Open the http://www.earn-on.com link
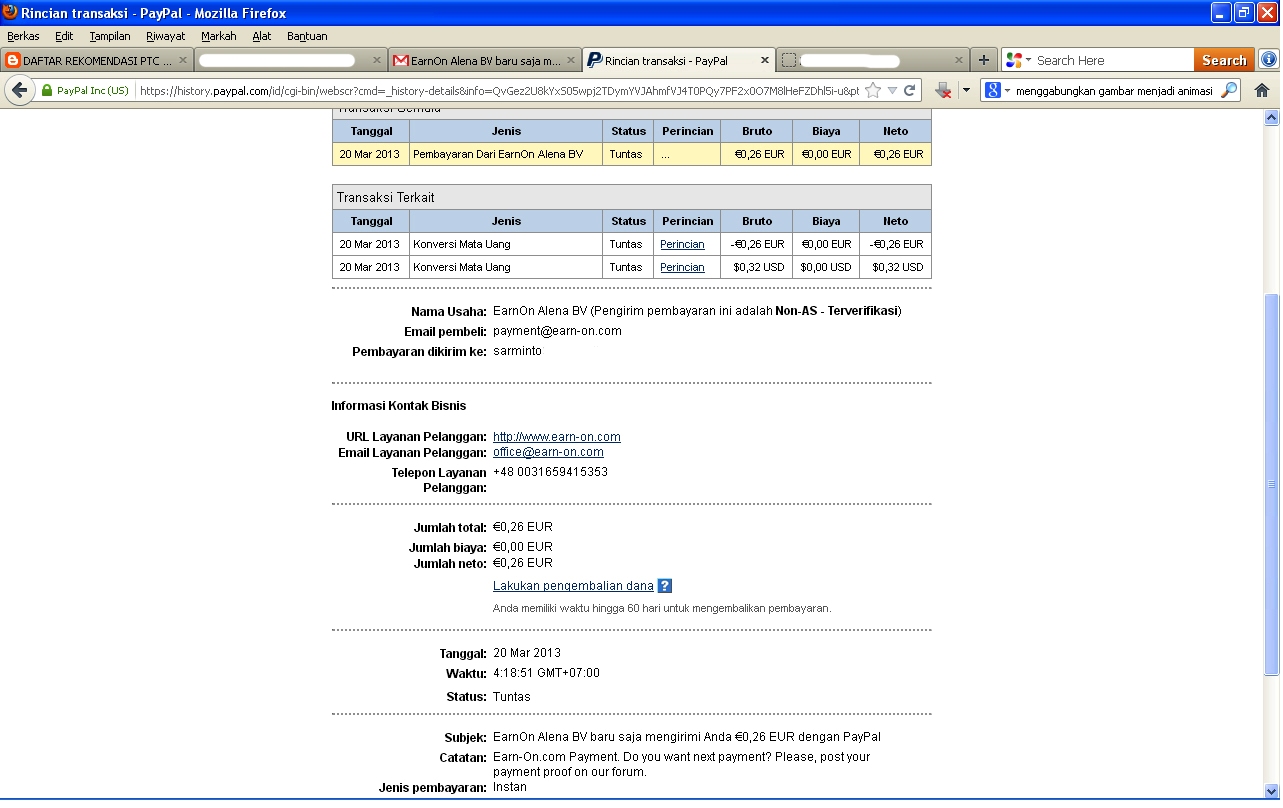 557,437
